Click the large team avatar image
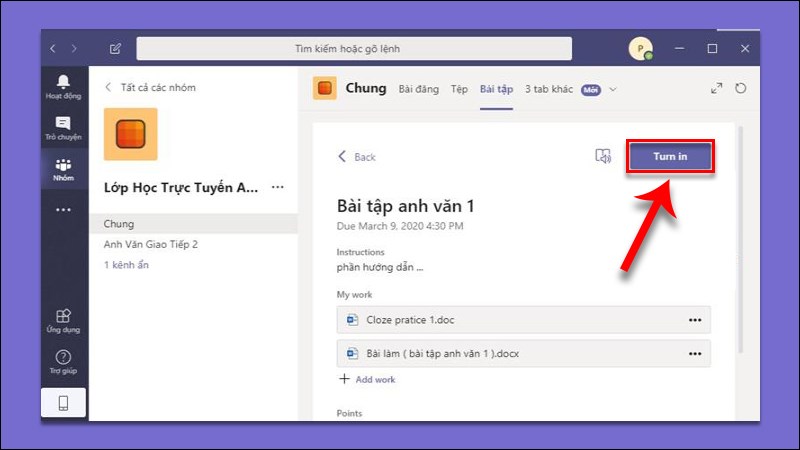Image resolution: width=800 pixels, height=450 pixels. (131, 134)
